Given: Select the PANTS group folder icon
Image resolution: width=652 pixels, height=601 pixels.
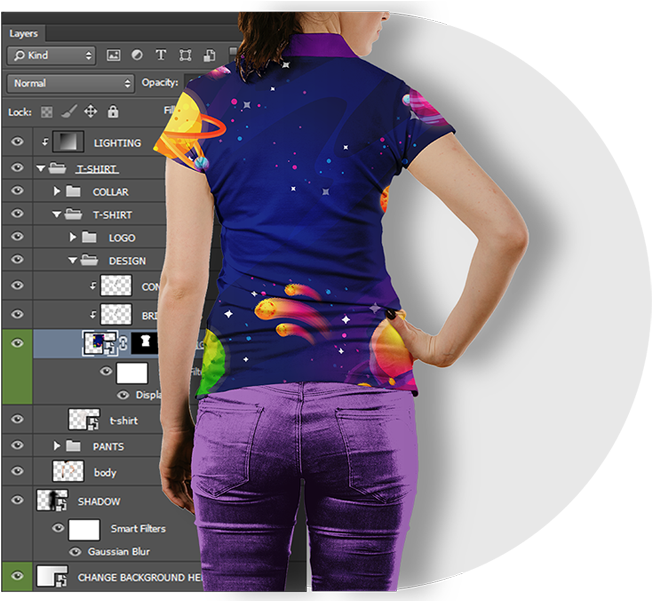Looking at the screenshot, I should pos(73,446).
